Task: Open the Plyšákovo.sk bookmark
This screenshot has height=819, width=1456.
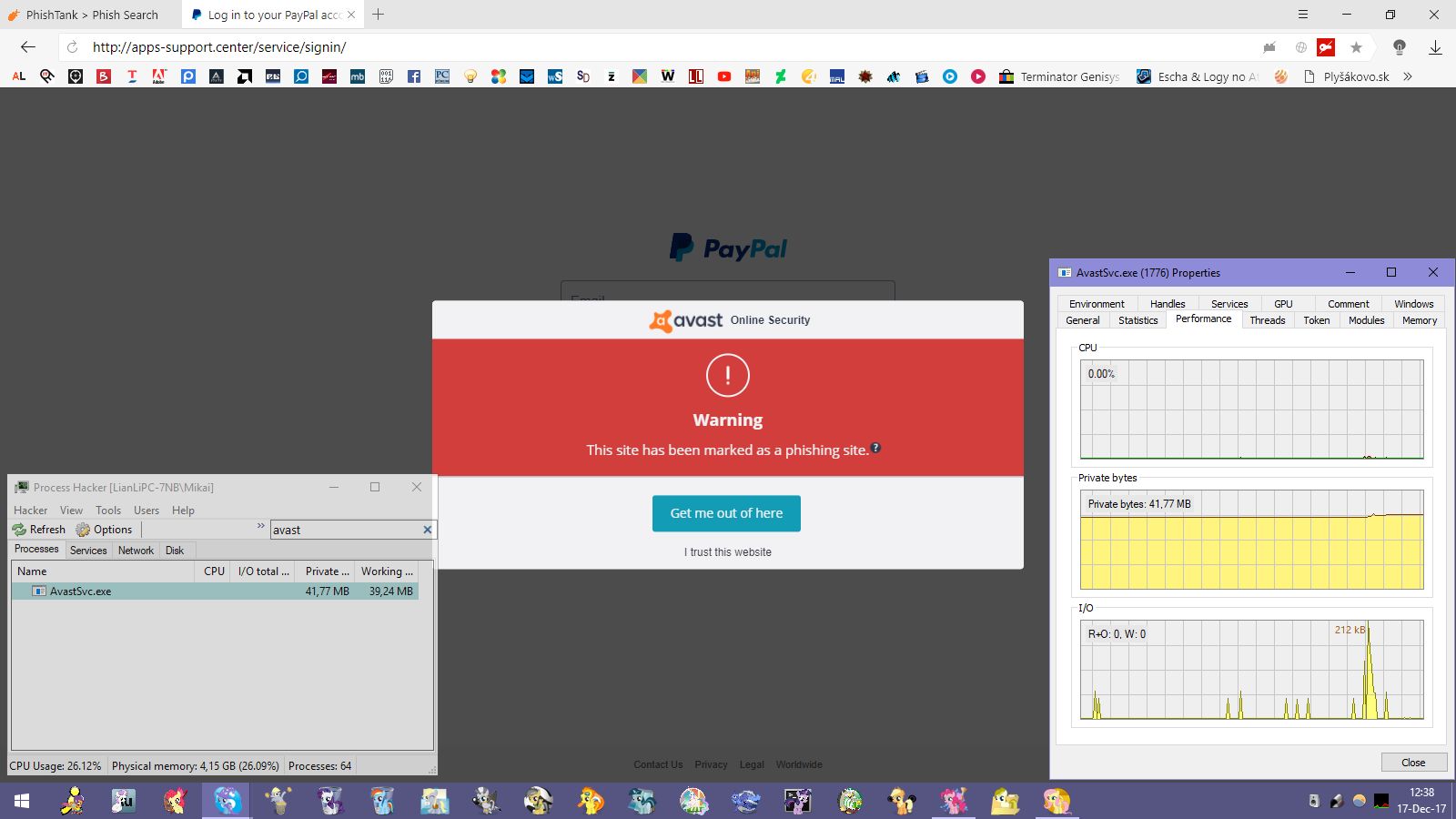Action: pos(1347,76)
